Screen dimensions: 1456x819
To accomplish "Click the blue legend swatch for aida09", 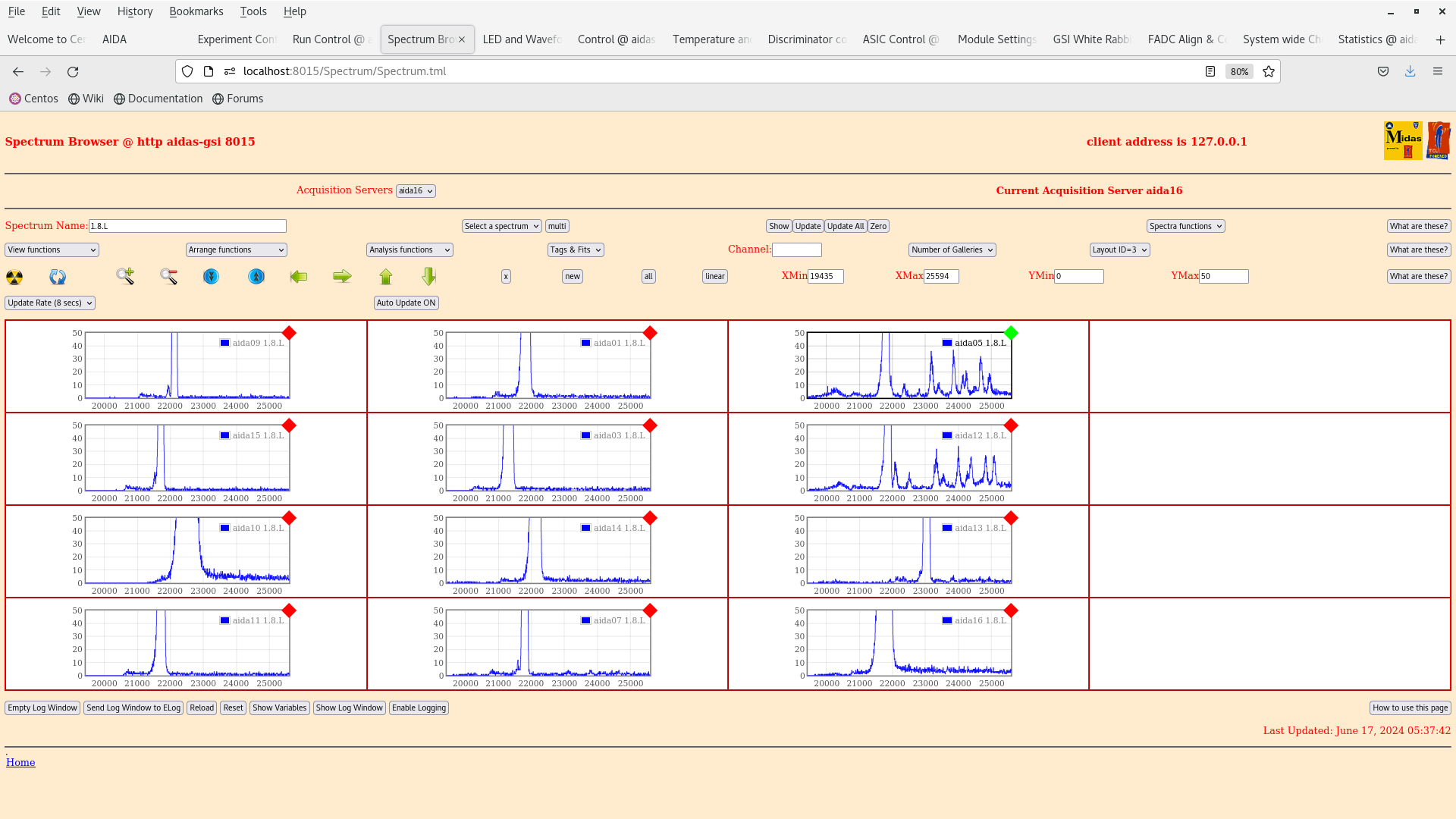I will pyautogui.click(x=224, y=343).
